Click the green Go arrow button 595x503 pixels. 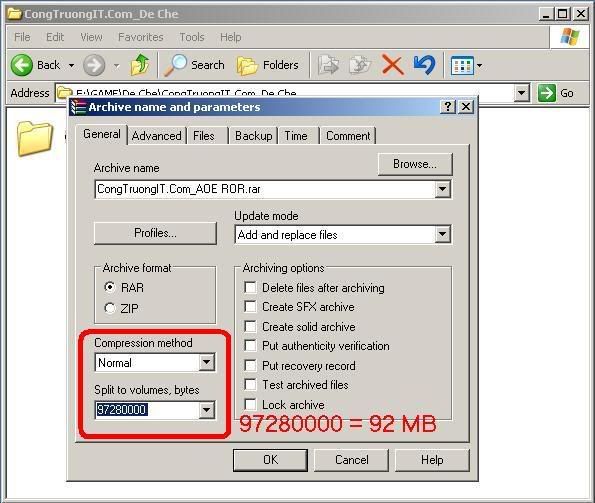(546, 93)
